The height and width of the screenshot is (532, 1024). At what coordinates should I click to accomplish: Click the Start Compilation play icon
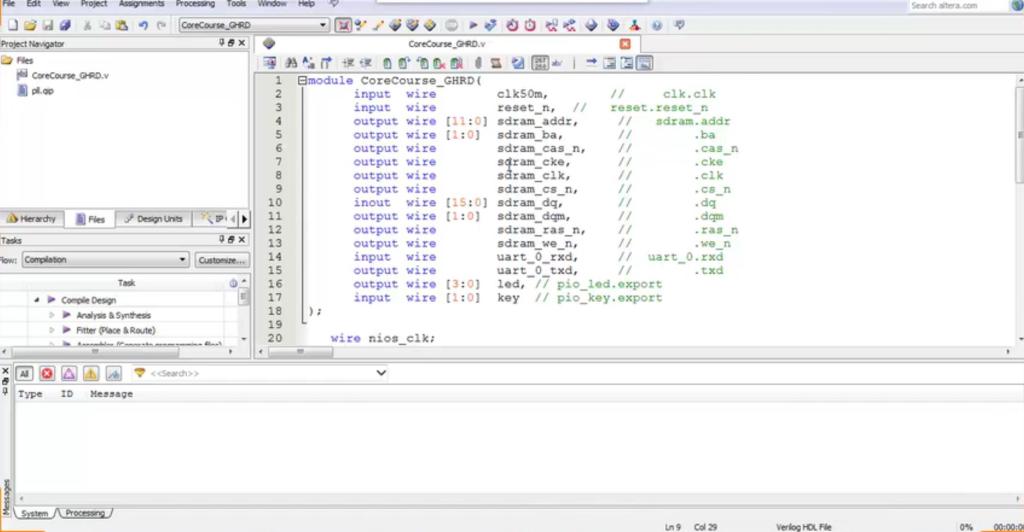click(473, 25)
